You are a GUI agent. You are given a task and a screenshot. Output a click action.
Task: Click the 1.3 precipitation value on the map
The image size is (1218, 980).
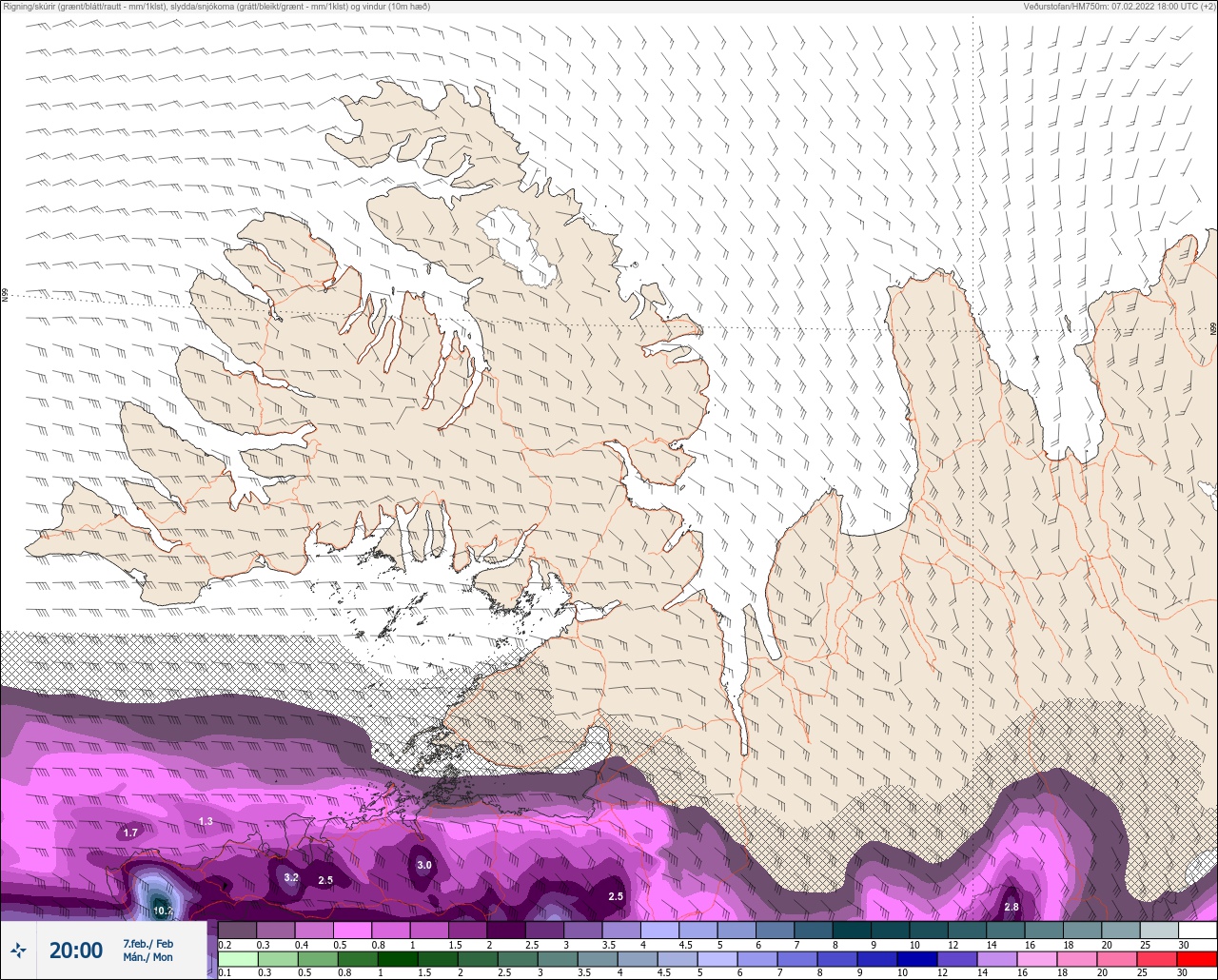pyautogui.click(x=206, y=821)
